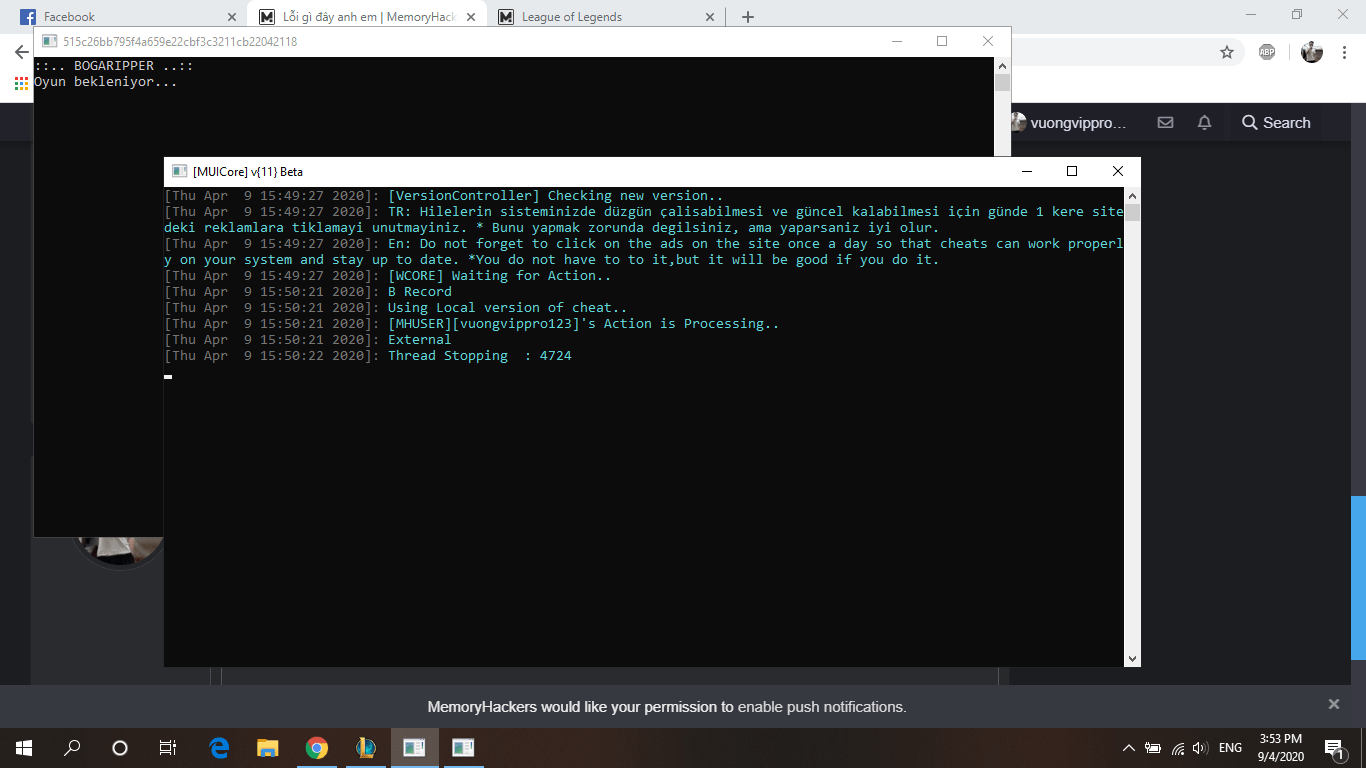Click the '::.. BOGARIPPER ..::' header text
The height and width of the screenshot is (768, 1366).
click(113, 66)
